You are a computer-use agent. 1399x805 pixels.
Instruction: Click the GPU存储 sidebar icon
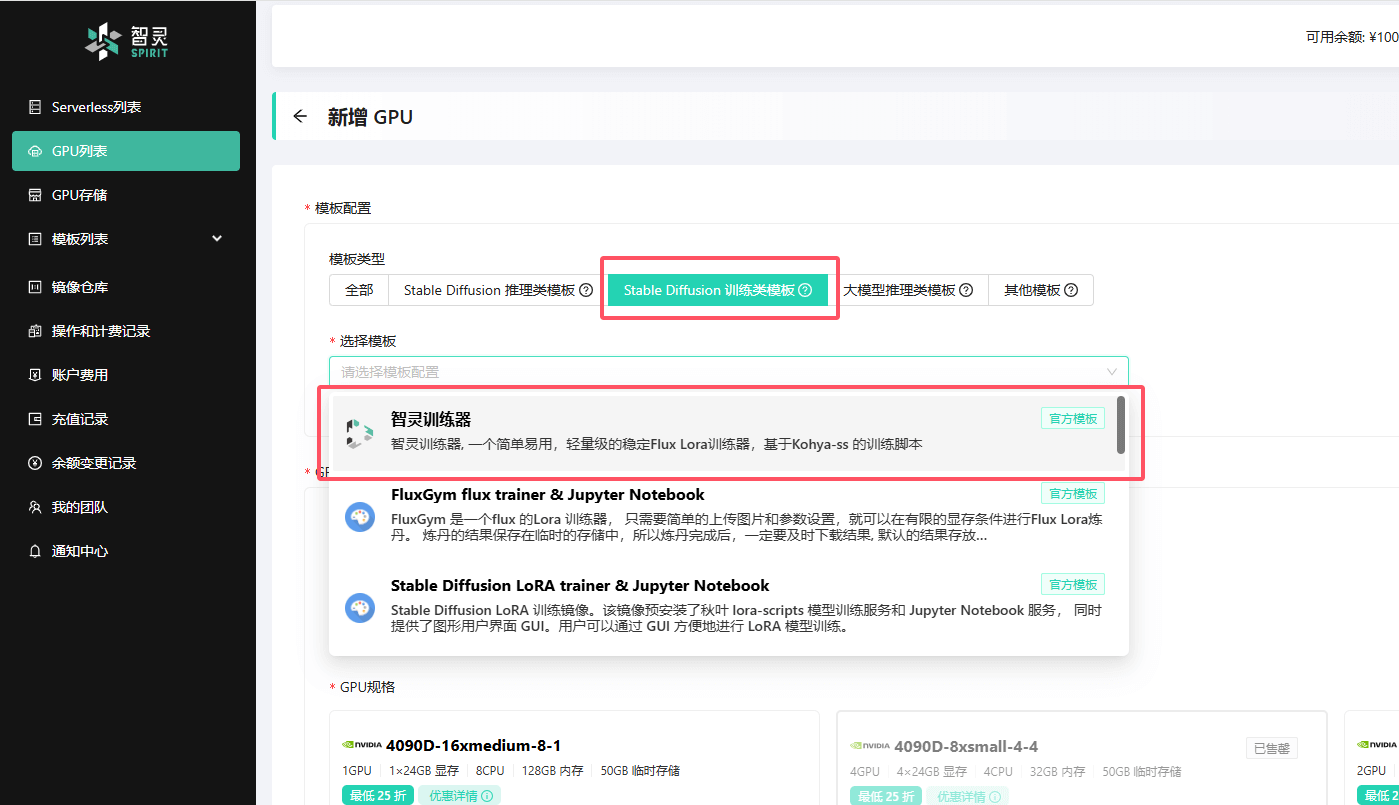(35, 195)
